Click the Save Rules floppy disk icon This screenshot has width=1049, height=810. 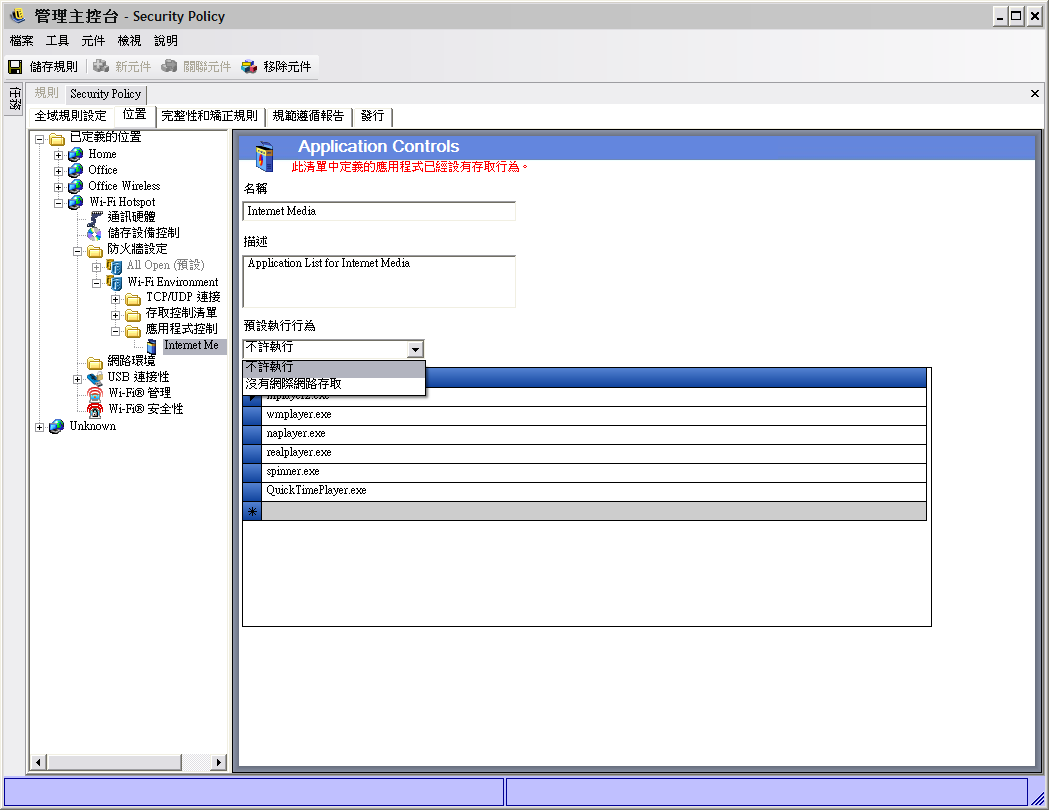(x=15, y=67)
